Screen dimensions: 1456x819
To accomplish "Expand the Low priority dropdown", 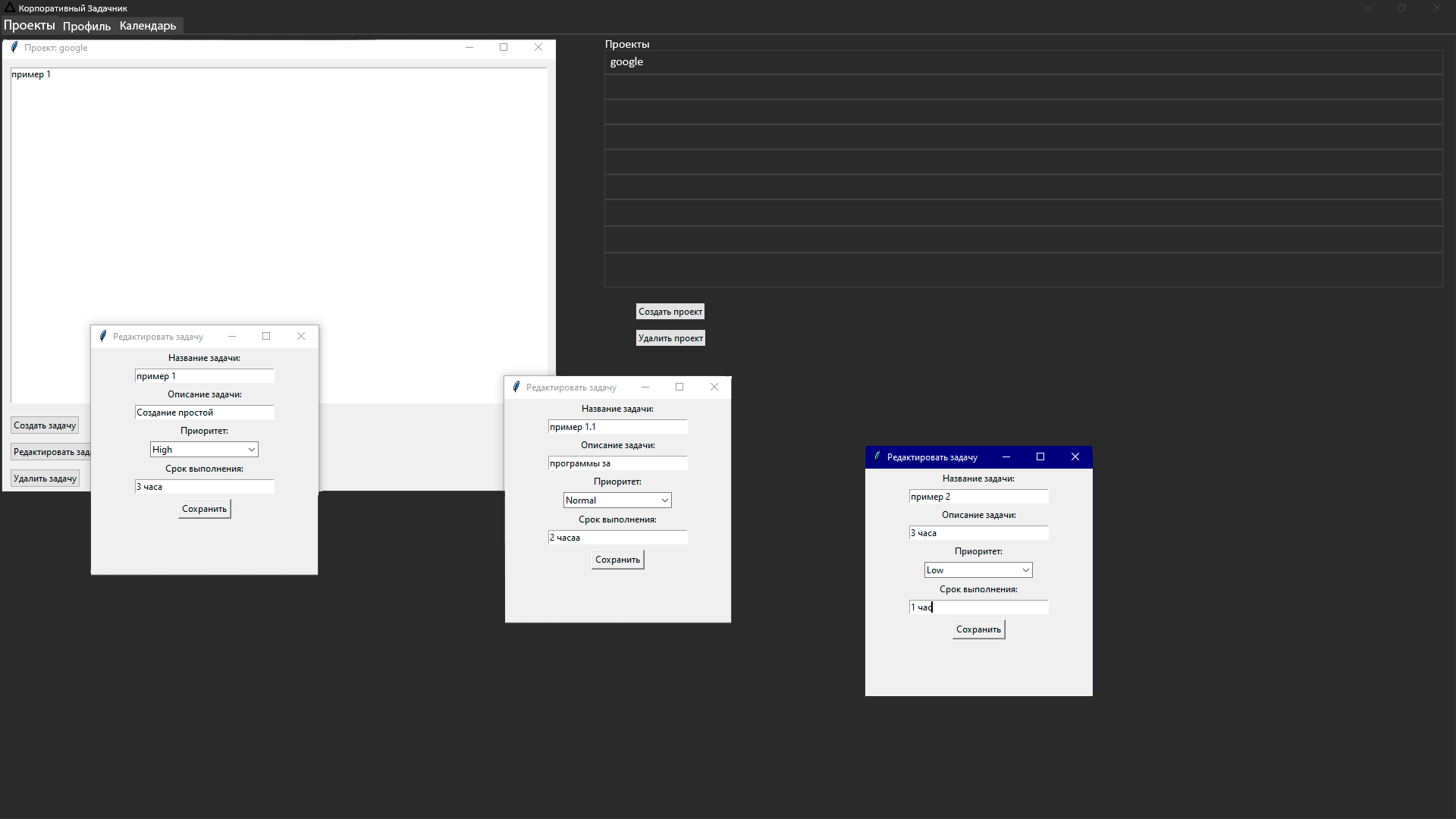I will pos(1025,570).
